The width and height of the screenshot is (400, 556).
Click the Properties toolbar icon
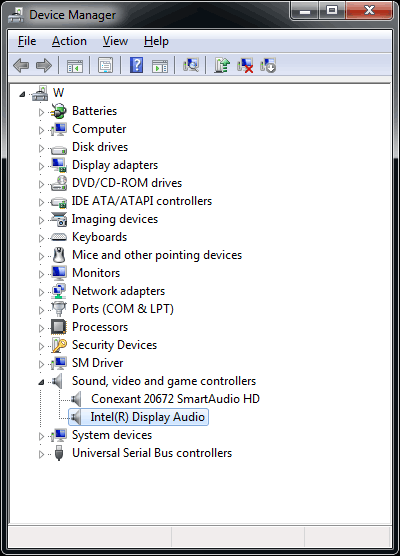[x=105, y=66]
